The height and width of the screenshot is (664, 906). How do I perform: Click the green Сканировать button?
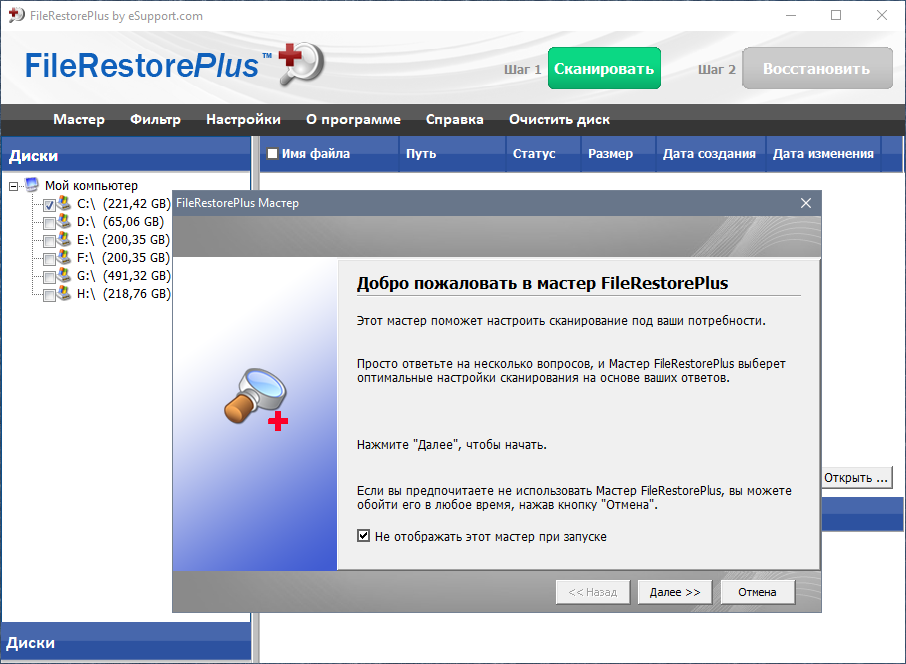[604, 68]
